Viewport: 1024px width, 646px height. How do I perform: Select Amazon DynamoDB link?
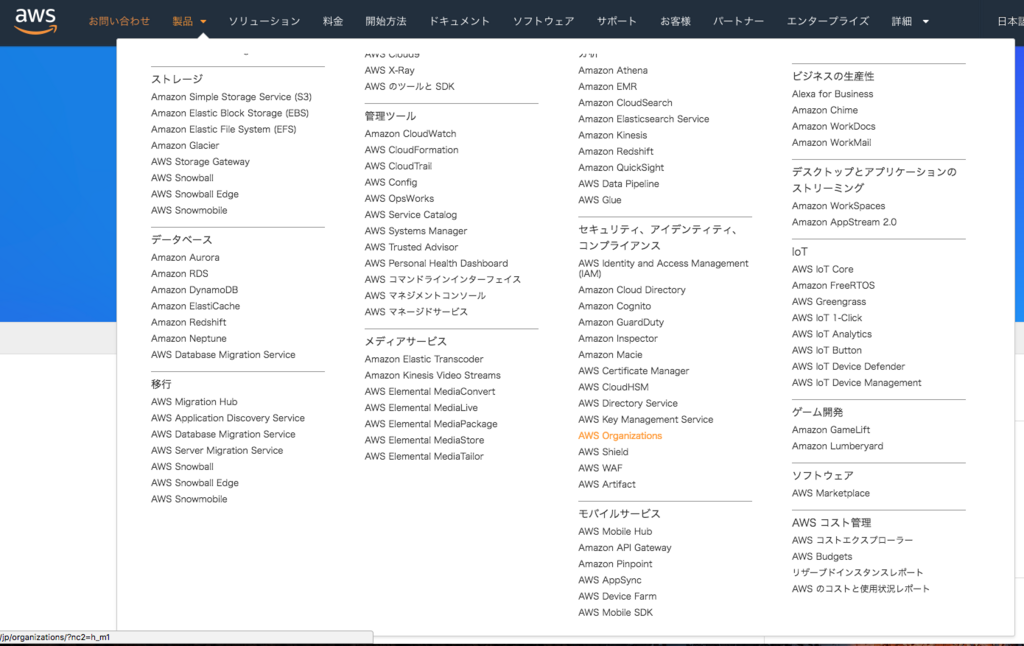194,290
